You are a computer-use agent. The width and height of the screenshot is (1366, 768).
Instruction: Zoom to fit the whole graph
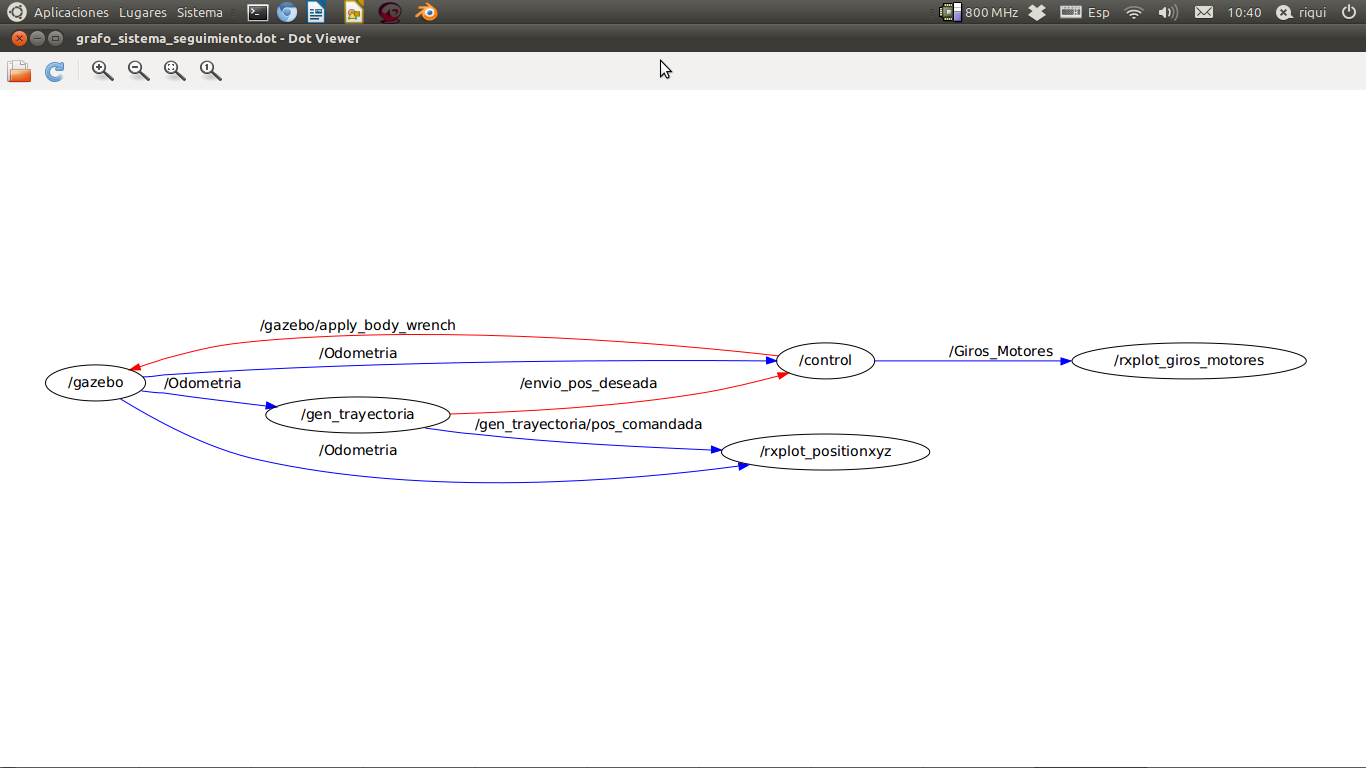click(174, 71)
